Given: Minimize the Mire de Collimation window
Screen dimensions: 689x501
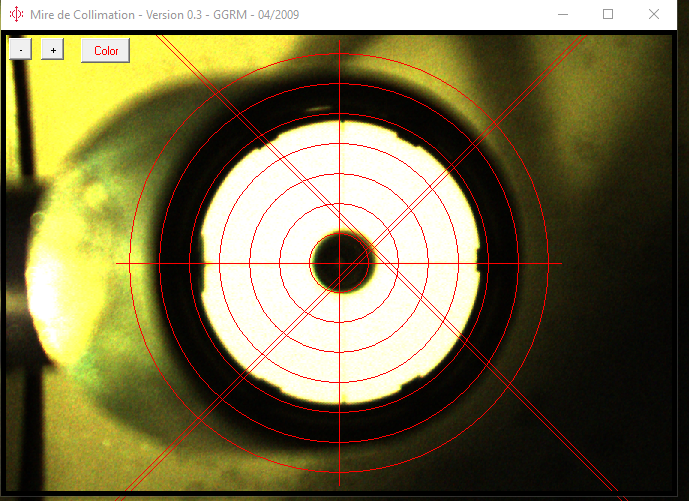Looking at the screenshot, I should [563, 15].
